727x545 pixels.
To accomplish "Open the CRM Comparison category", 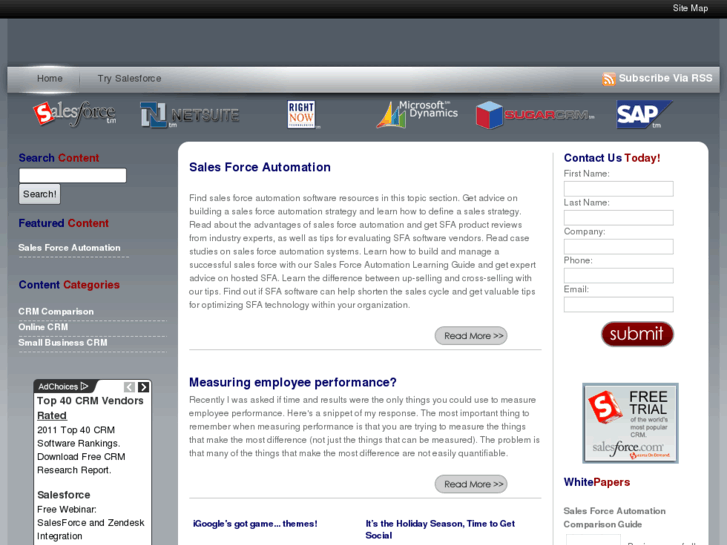I will (x=56, y=312).
